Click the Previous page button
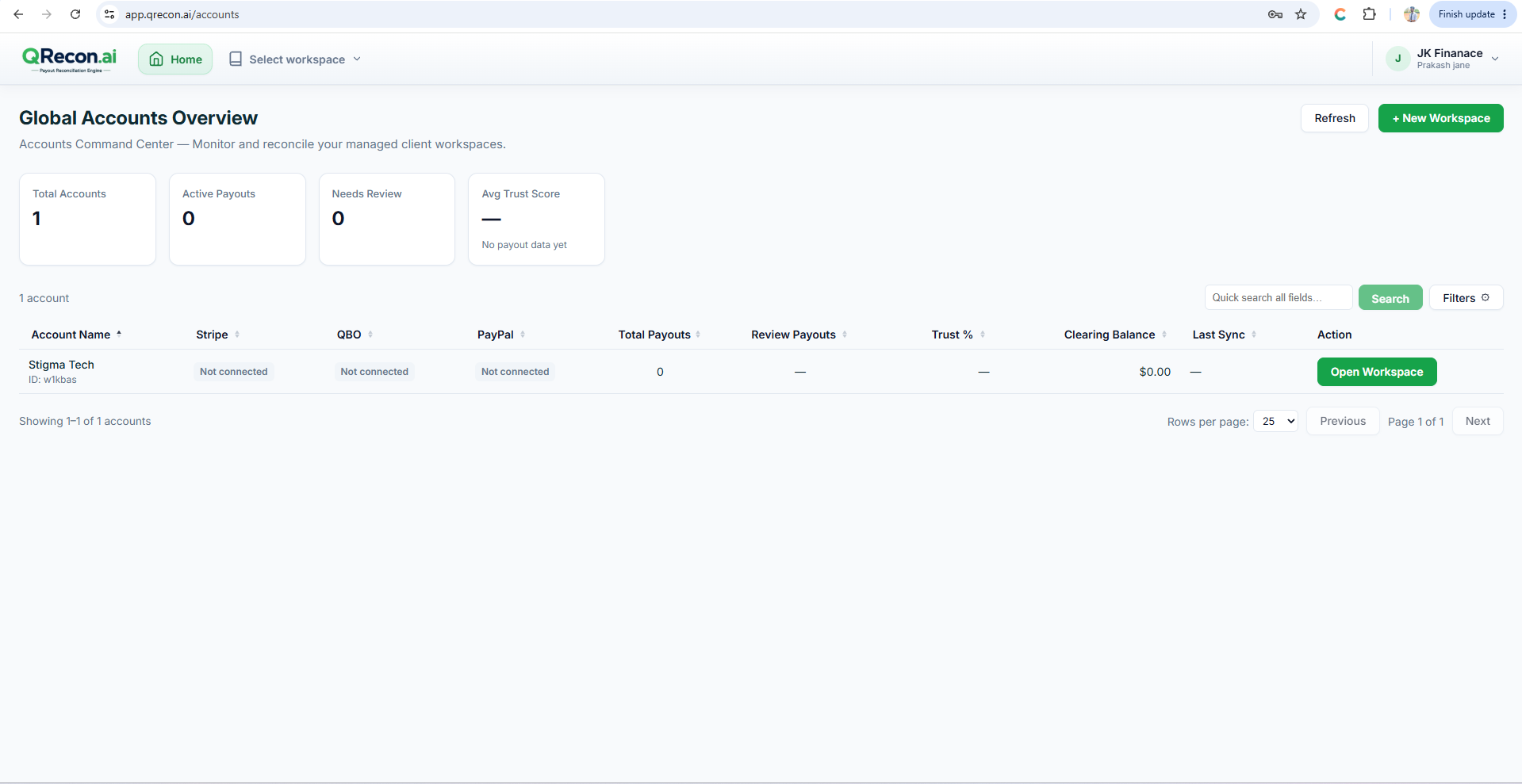The image size is (1522, 784). click(x=1343, y=421)
